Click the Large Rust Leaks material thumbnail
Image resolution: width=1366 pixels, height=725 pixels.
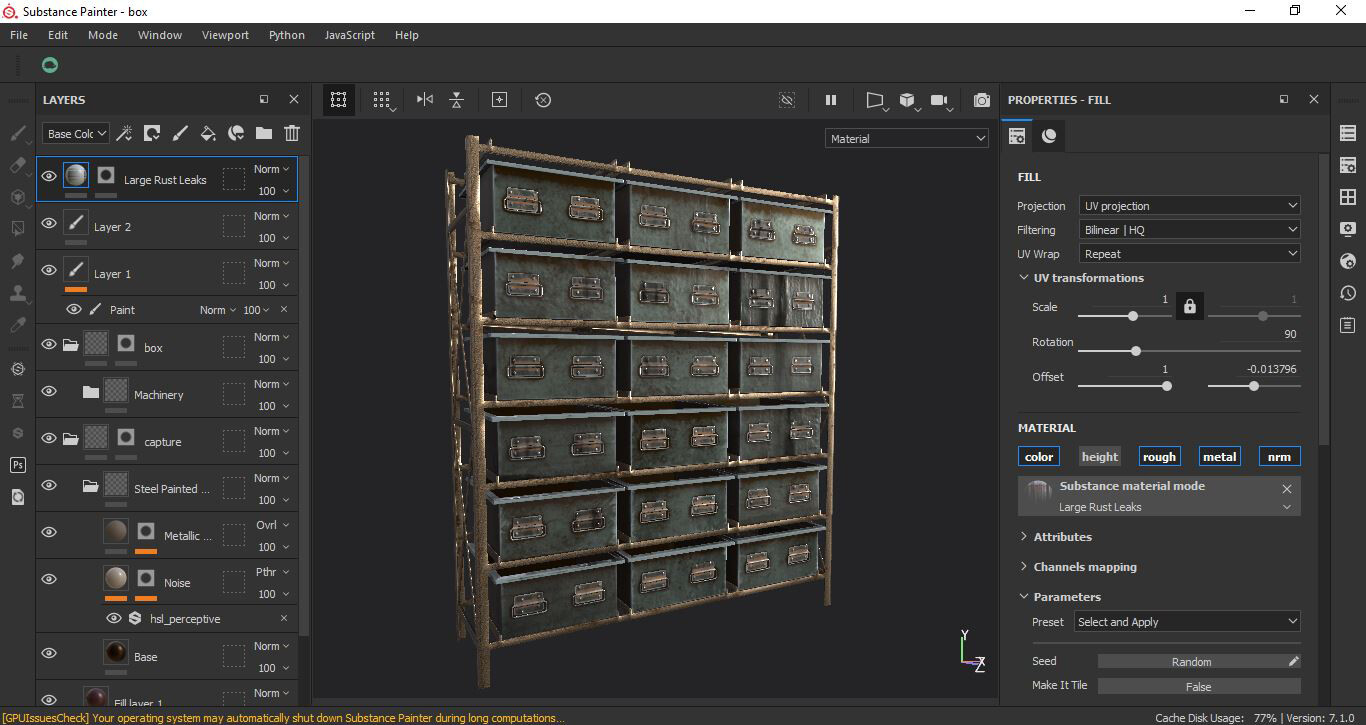click(1038, 494)
